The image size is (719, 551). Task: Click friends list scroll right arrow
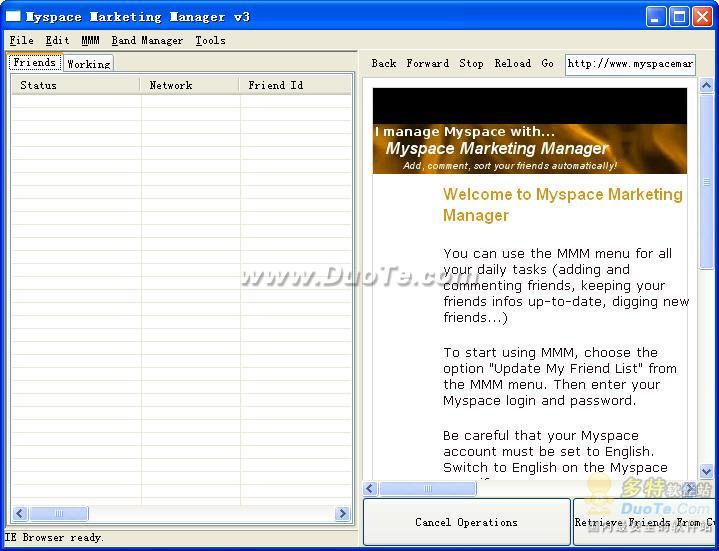point(342,513)
